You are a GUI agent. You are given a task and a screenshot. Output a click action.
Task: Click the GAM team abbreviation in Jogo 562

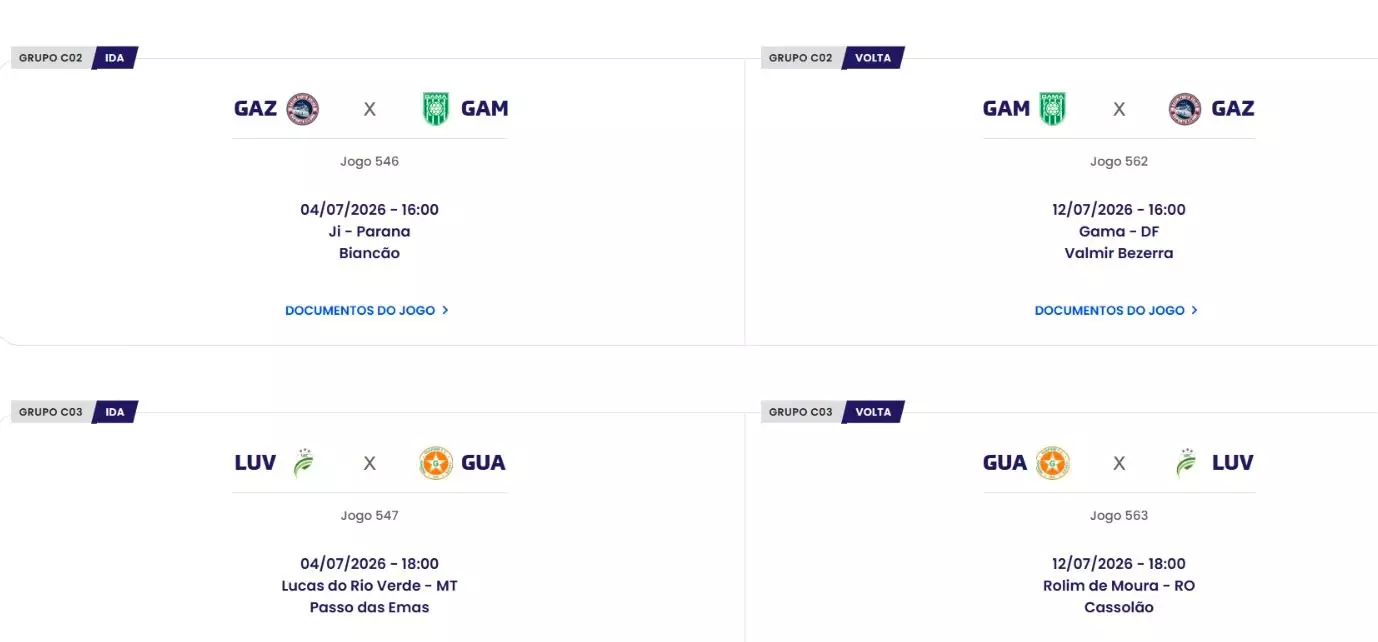1006,109
